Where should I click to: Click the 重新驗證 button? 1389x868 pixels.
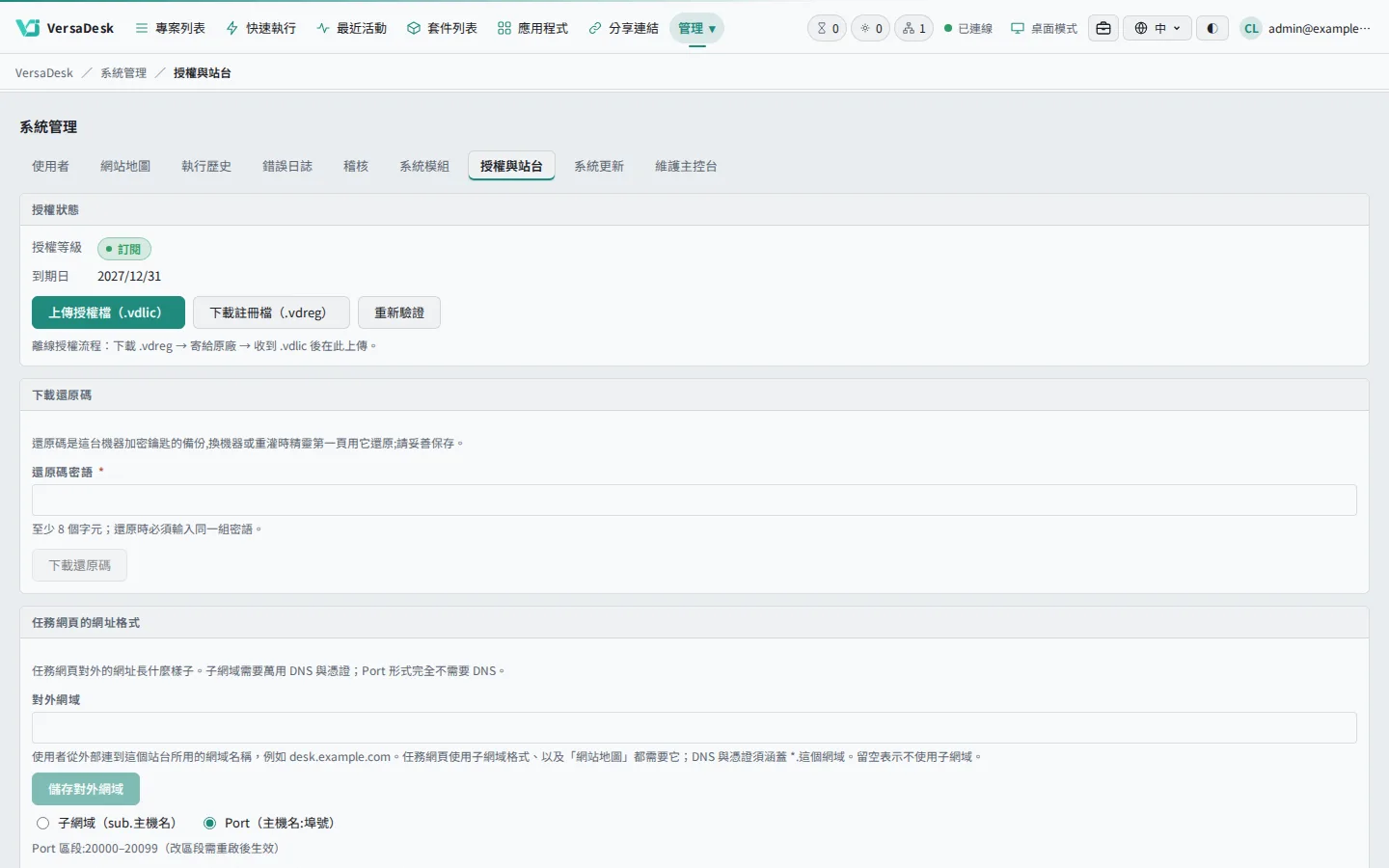[399, 312]
